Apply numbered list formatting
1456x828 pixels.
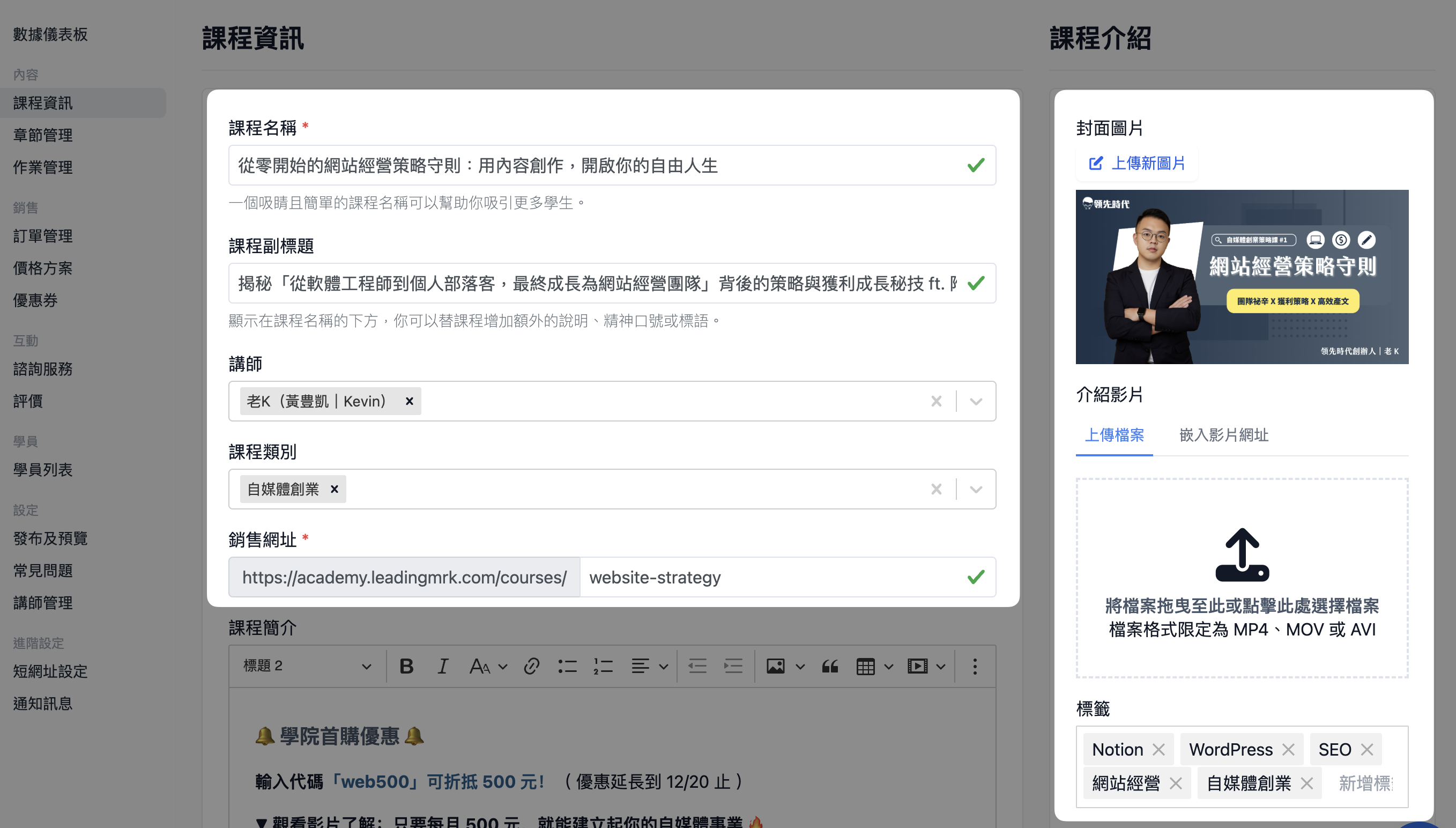pos(603,666)
